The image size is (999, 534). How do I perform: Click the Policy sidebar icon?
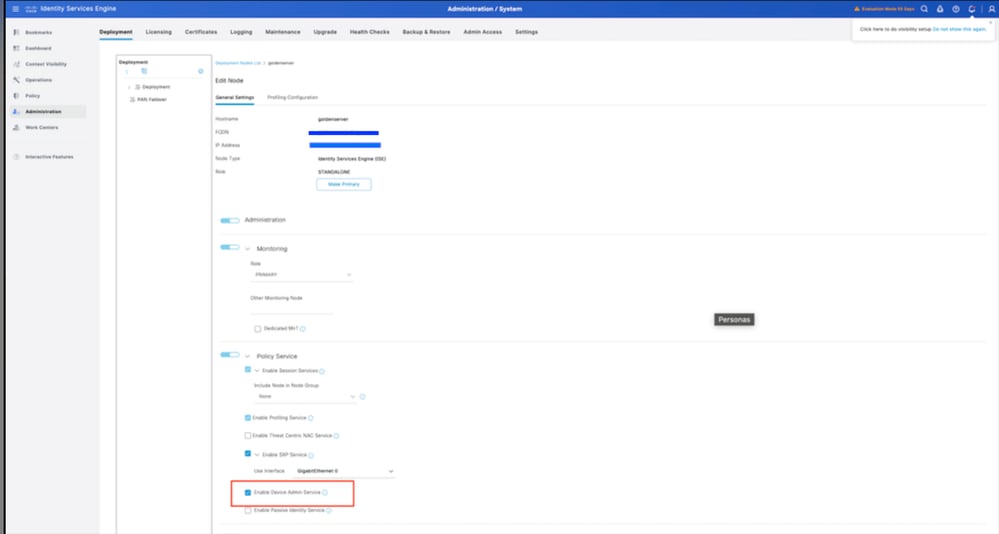17,96
